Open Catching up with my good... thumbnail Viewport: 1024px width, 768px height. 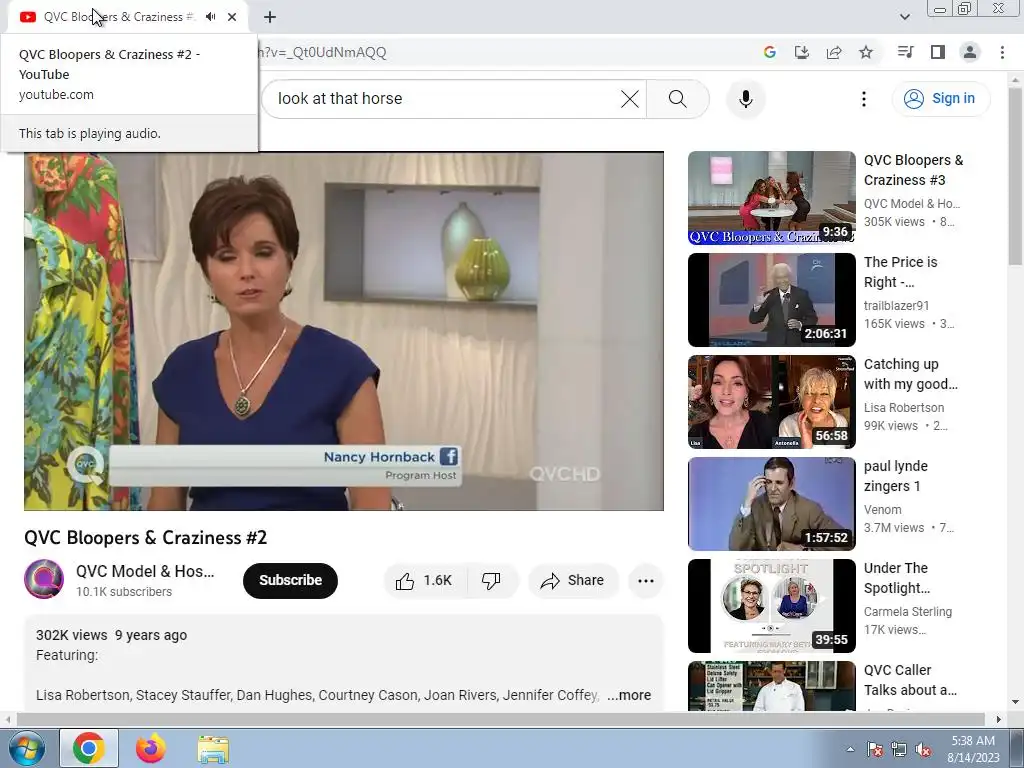click(771, 402)
